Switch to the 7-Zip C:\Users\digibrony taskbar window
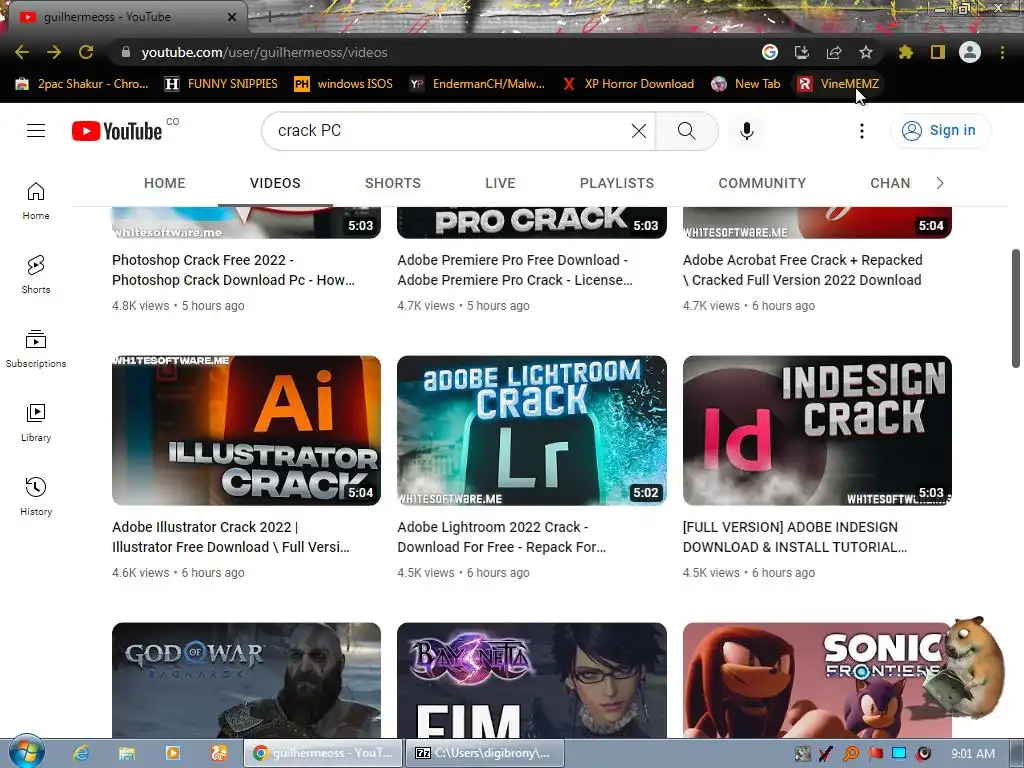This screenshot has width=1024, height=768. pos(485,753)
